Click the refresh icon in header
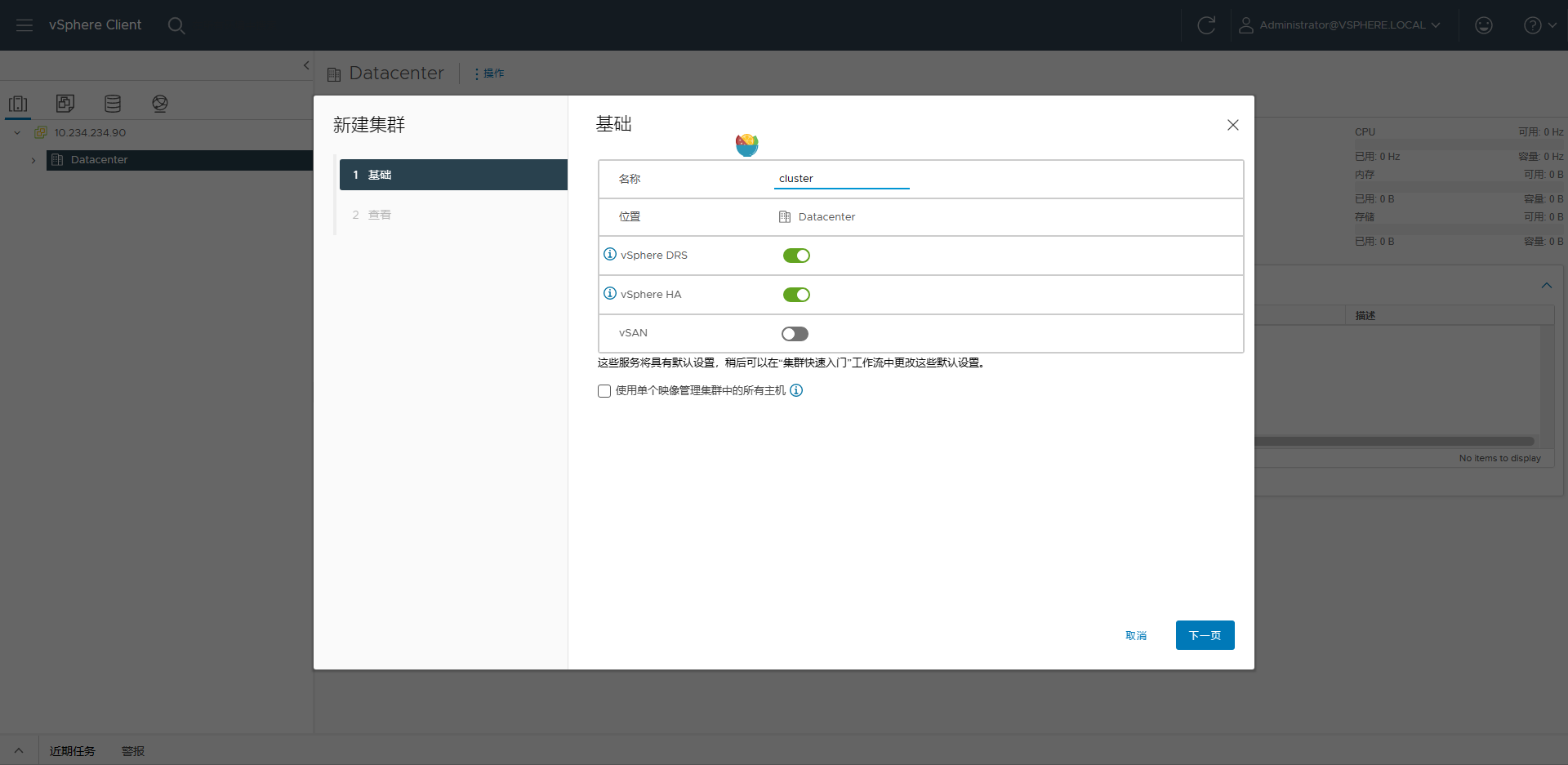 (x=1205, y=25)
